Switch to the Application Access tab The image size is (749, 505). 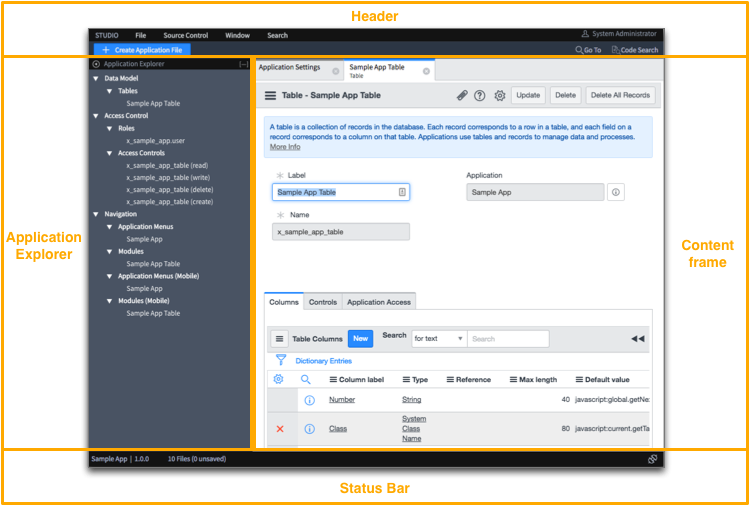(379, 302)
